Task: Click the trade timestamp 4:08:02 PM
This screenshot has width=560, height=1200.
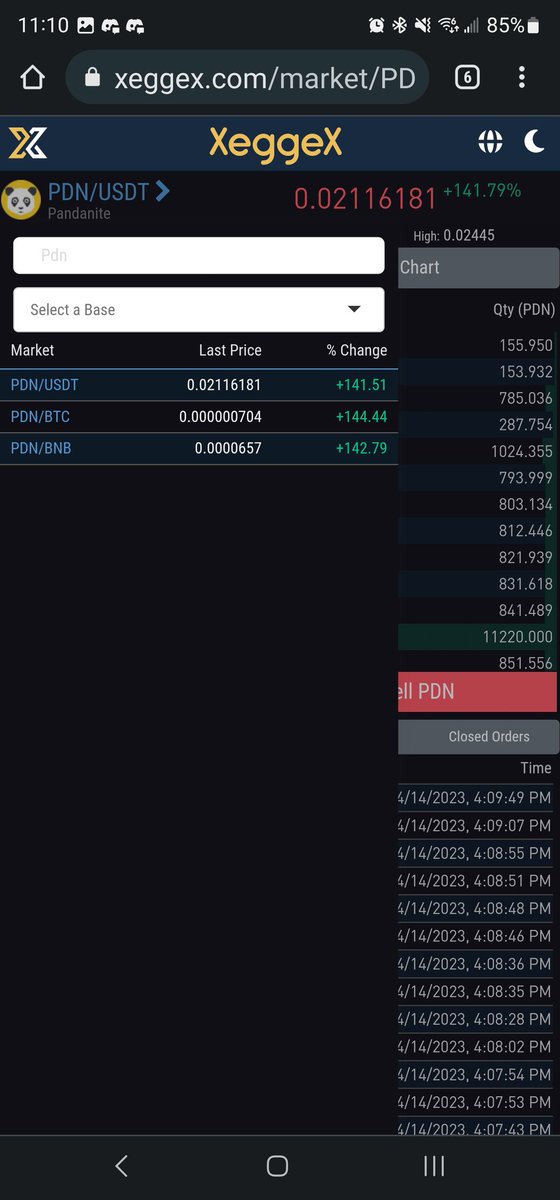Action: pos(475,1046)
